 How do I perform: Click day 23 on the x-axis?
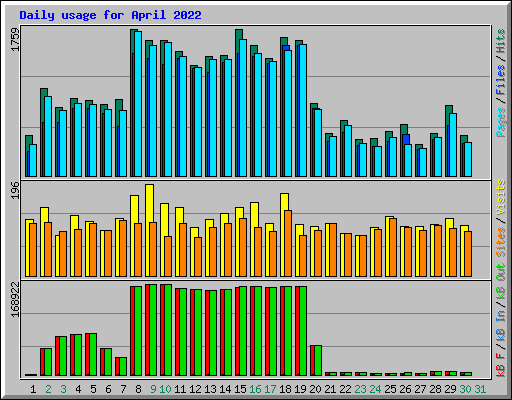pos(360,389)
